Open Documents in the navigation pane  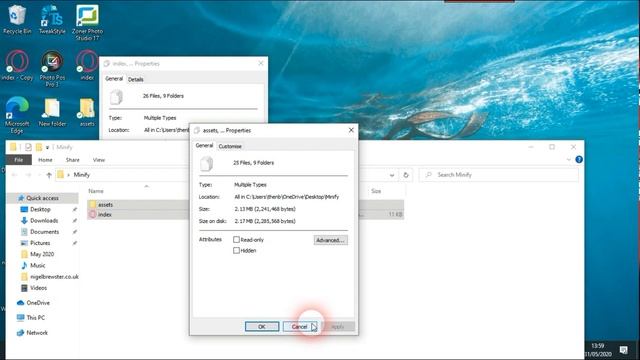[44, 232]
